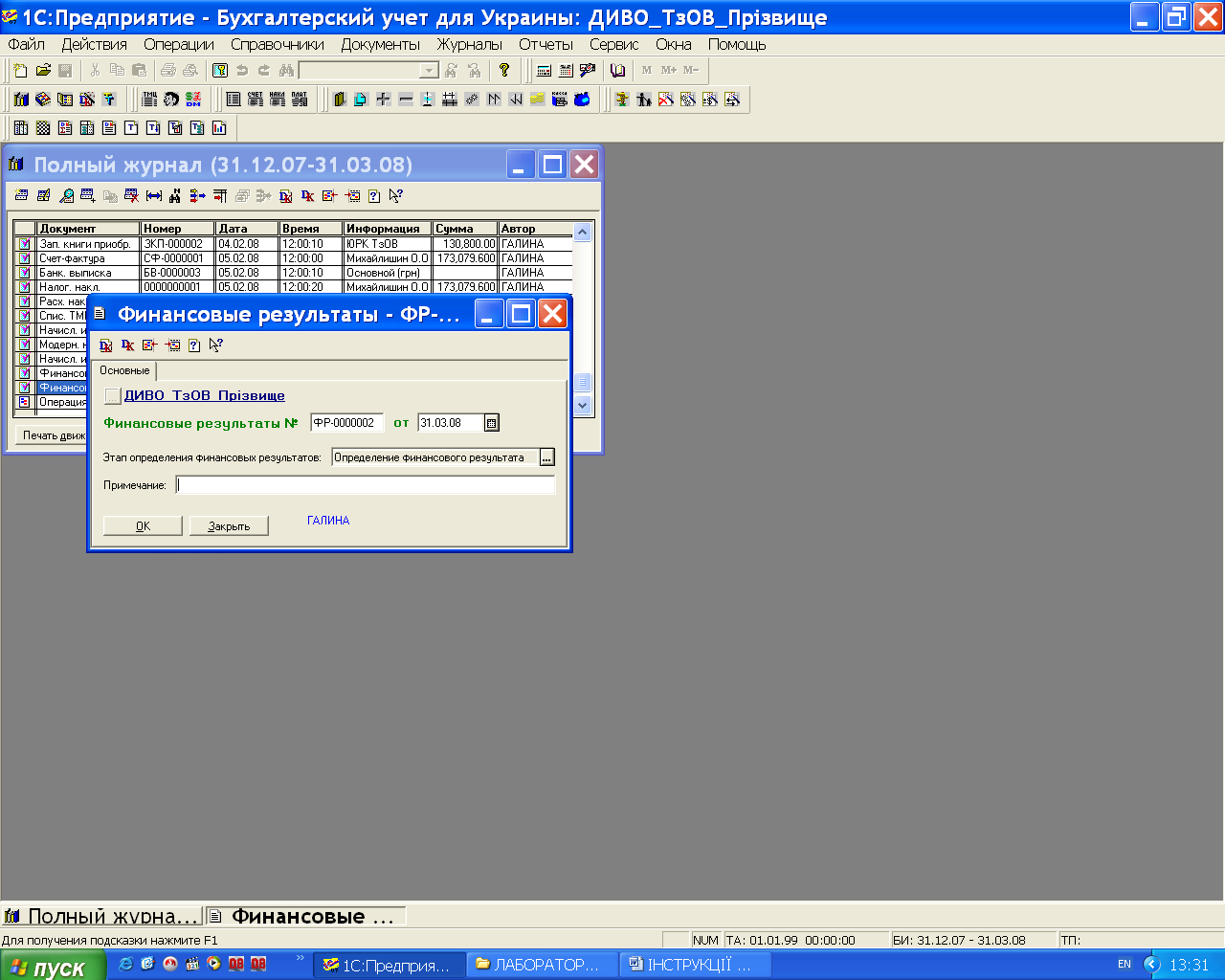The image size is (1225, 980).
Task: Click the Информация column header
Action: pos(388,229)
